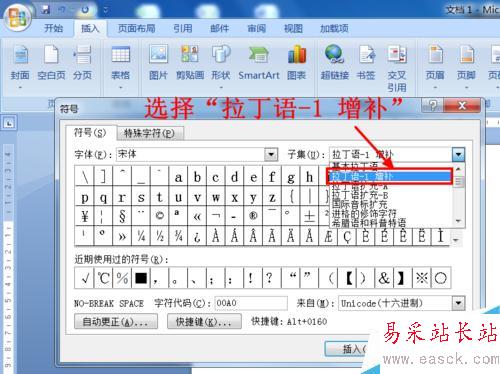Switch to the 审阅 ribbon tab
This screenshot has height=374, width=500.
tap(256, 28)
